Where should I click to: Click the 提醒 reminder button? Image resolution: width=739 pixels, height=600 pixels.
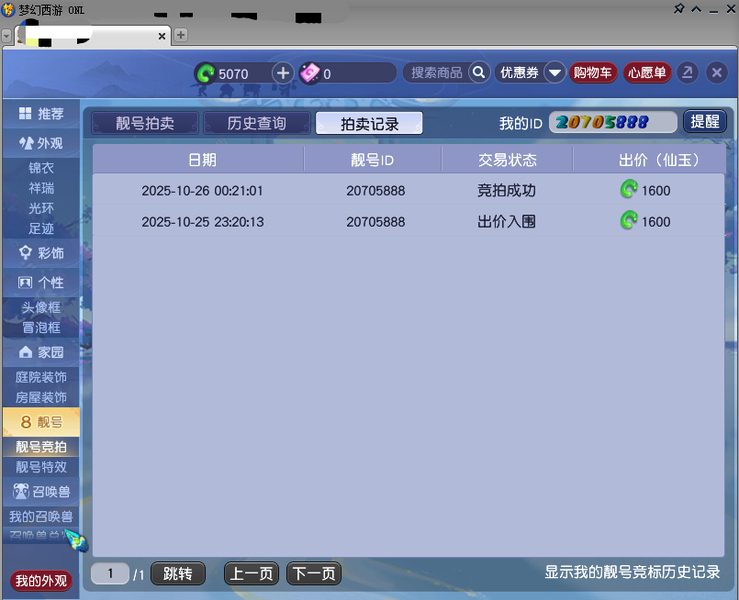(705, 122)
